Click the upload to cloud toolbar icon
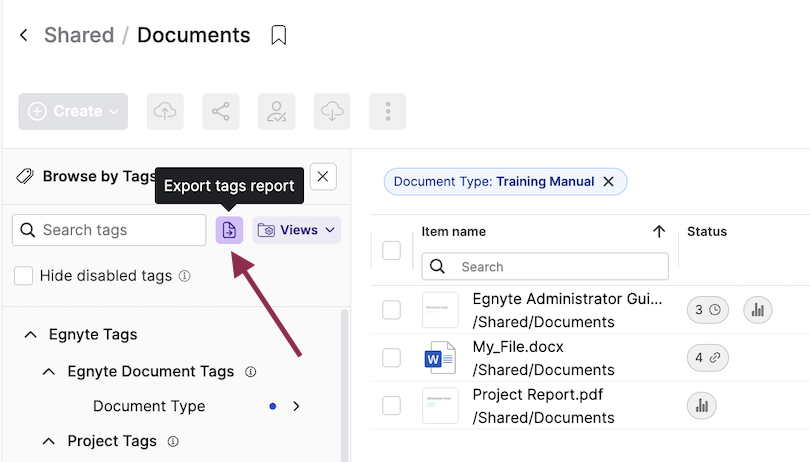 pos(165,111)
